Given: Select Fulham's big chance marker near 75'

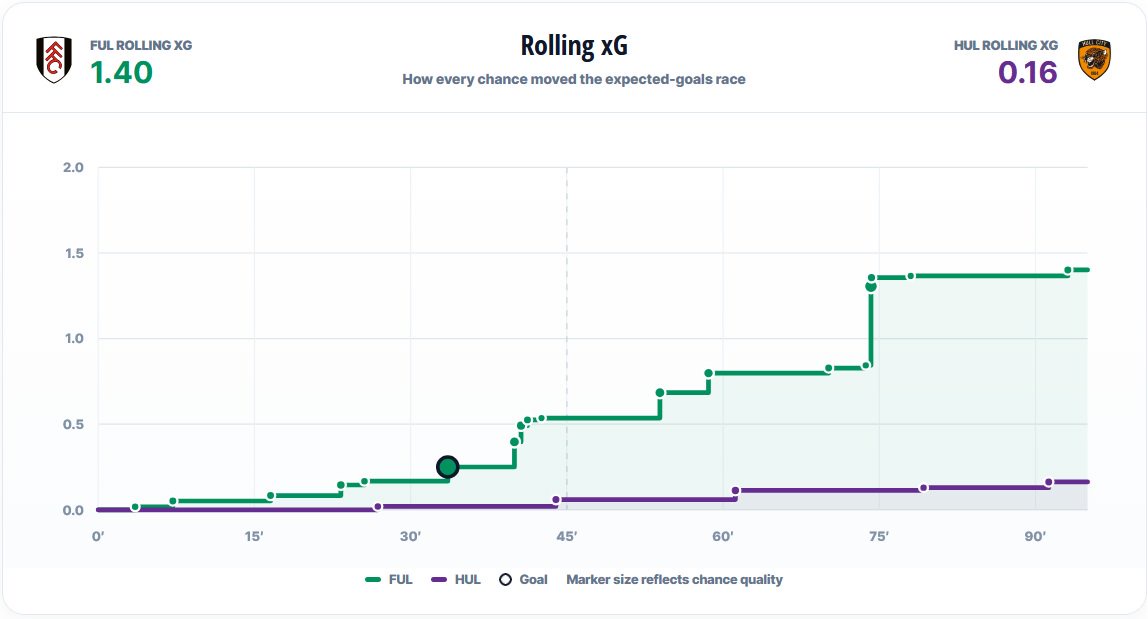Looking at the screenshot, I should tap(871, 286).
